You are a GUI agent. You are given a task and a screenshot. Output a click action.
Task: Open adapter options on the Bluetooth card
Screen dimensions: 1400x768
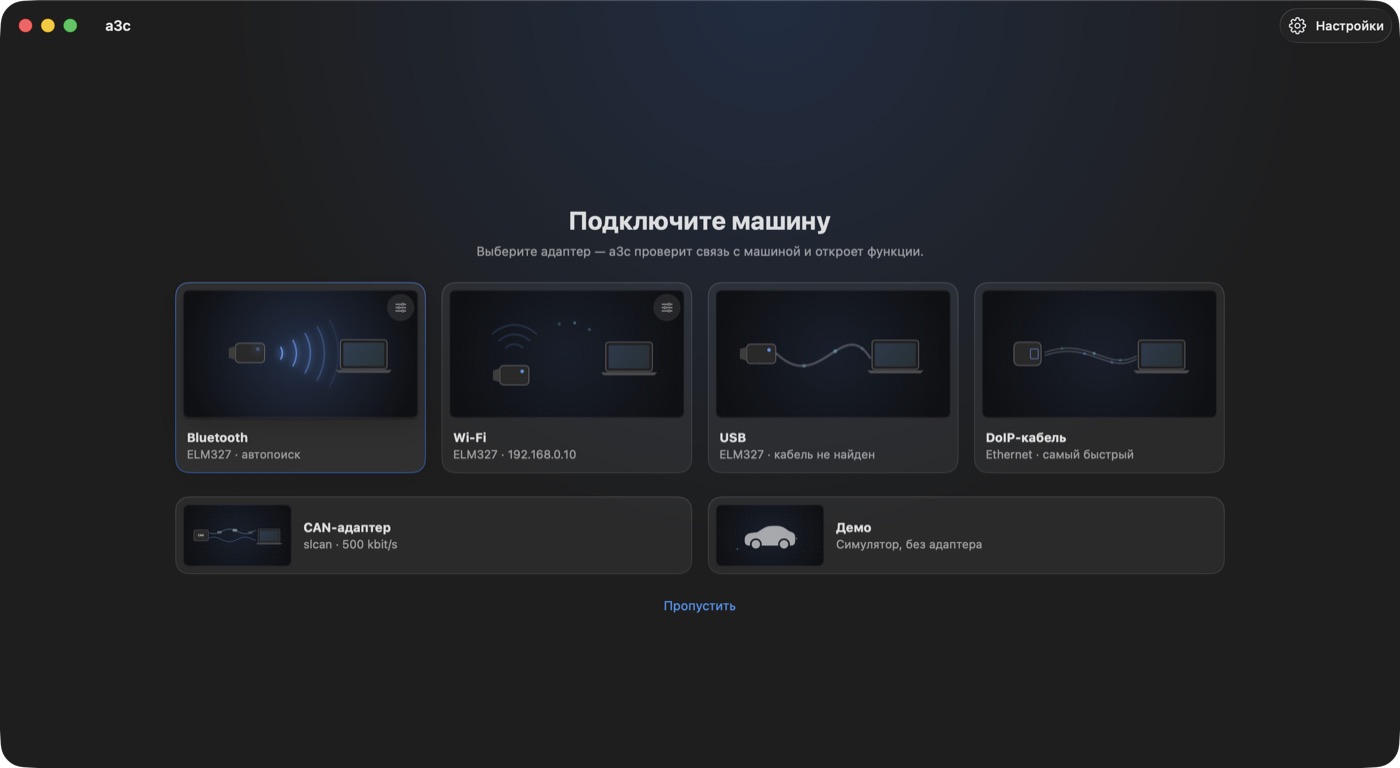click(x=401, y=307)
